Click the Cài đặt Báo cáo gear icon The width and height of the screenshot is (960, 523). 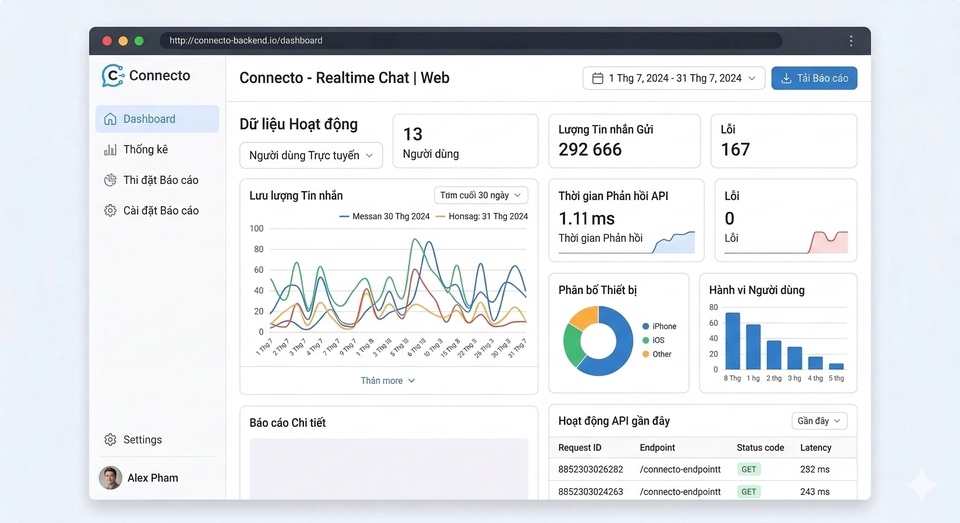pyautogui.click(x=110, y=211)
